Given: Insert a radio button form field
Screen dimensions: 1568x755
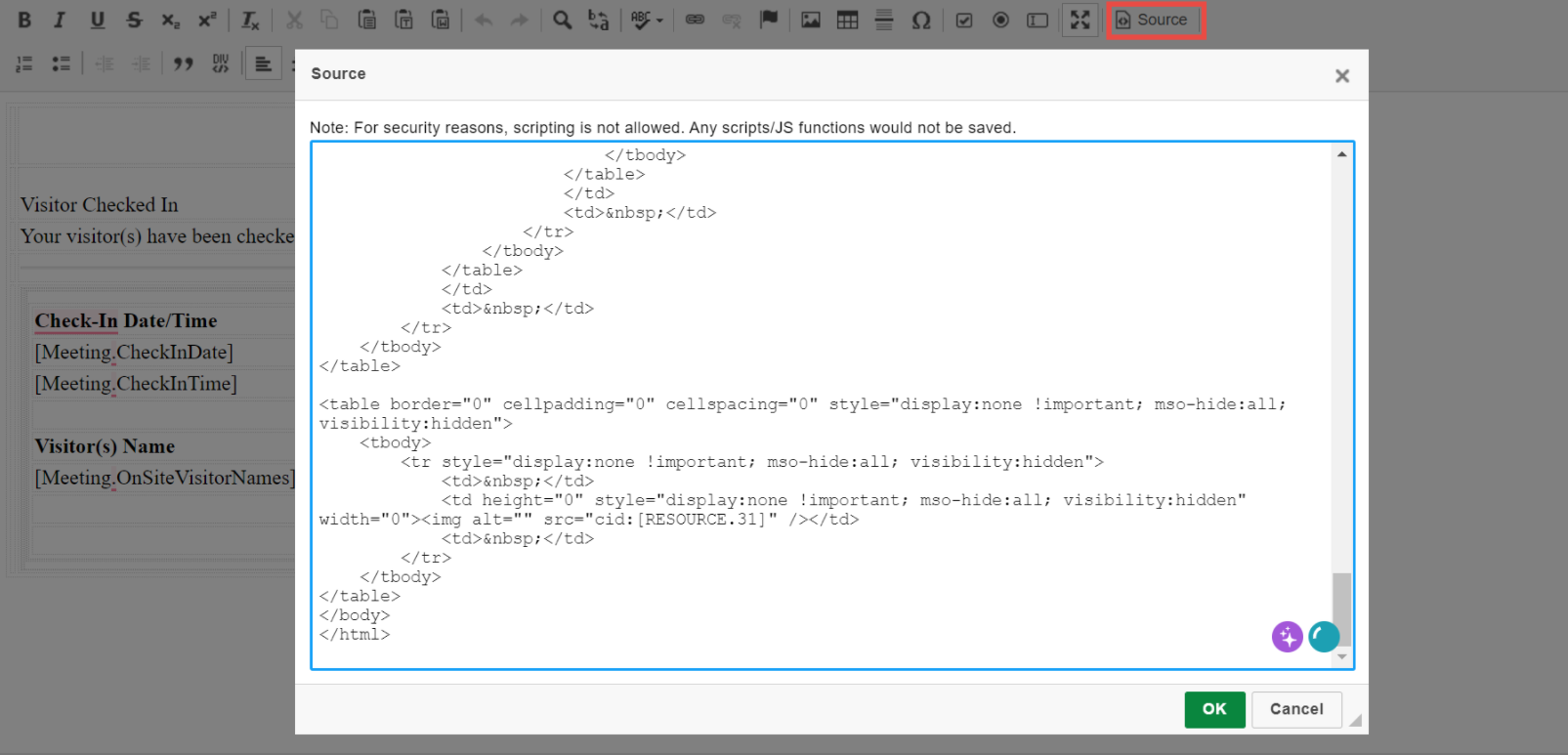Looking at the screenshot, I should tap(1000, 20).
